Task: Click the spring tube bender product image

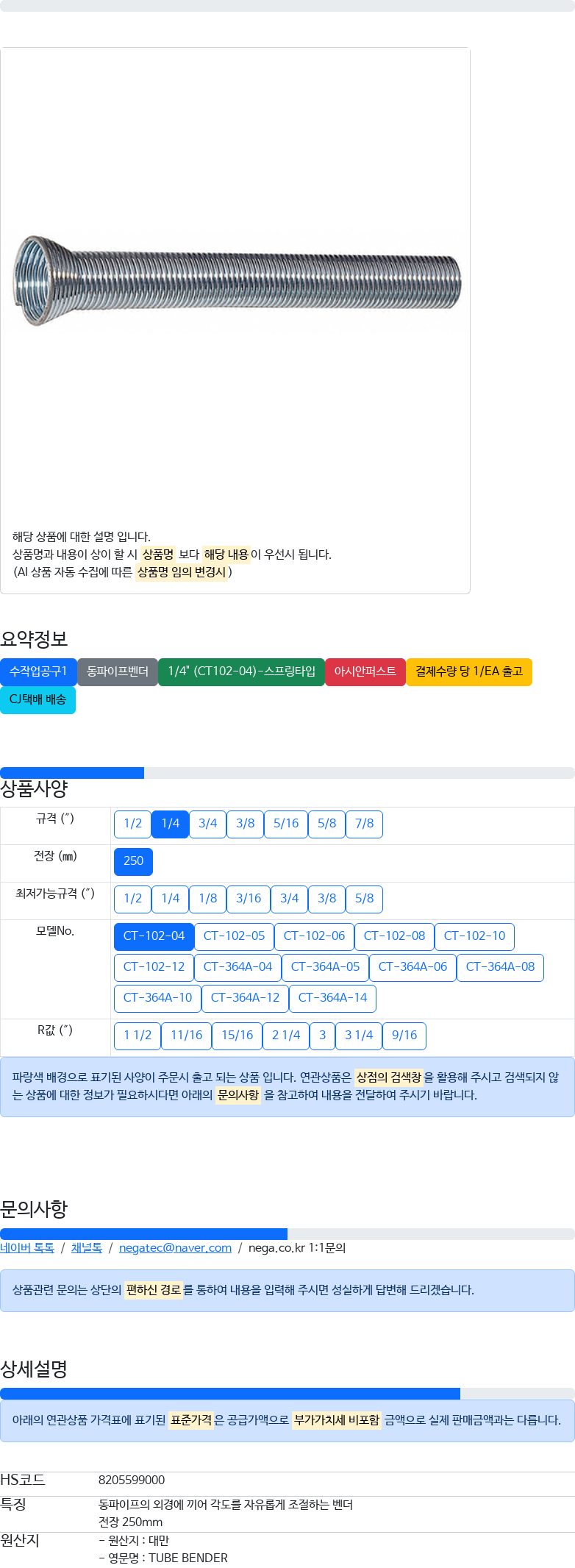Action: coord(237,281)
